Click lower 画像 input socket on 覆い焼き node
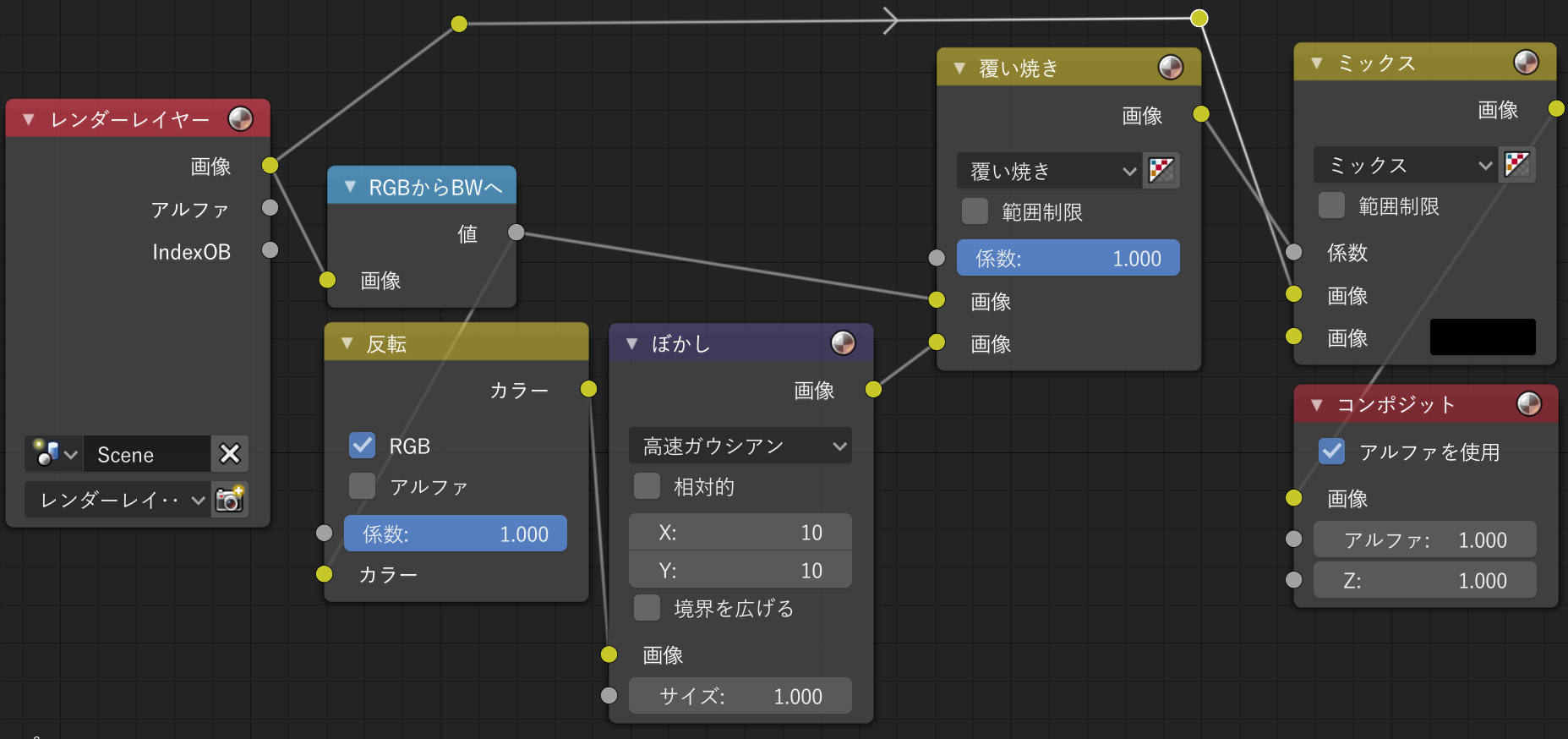1568x739 pixels. [937, 342]
